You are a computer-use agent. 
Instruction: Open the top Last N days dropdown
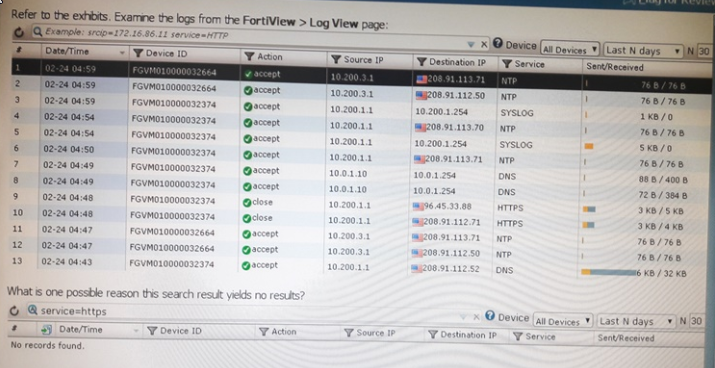point(643,51)
